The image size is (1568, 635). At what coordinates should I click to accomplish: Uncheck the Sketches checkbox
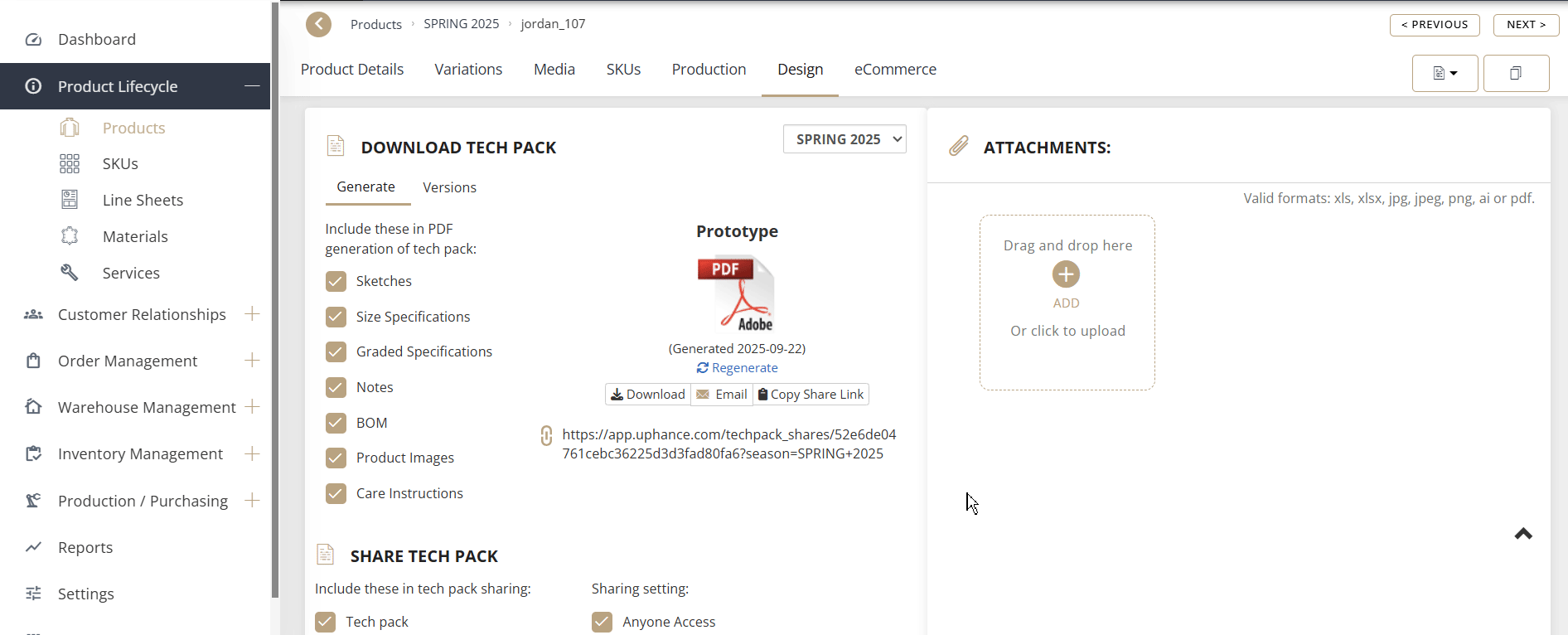(336, 282)
